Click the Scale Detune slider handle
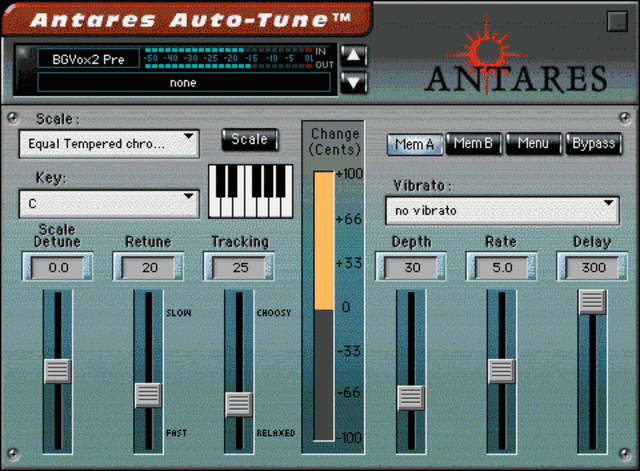640x471 pixels. 58,371
